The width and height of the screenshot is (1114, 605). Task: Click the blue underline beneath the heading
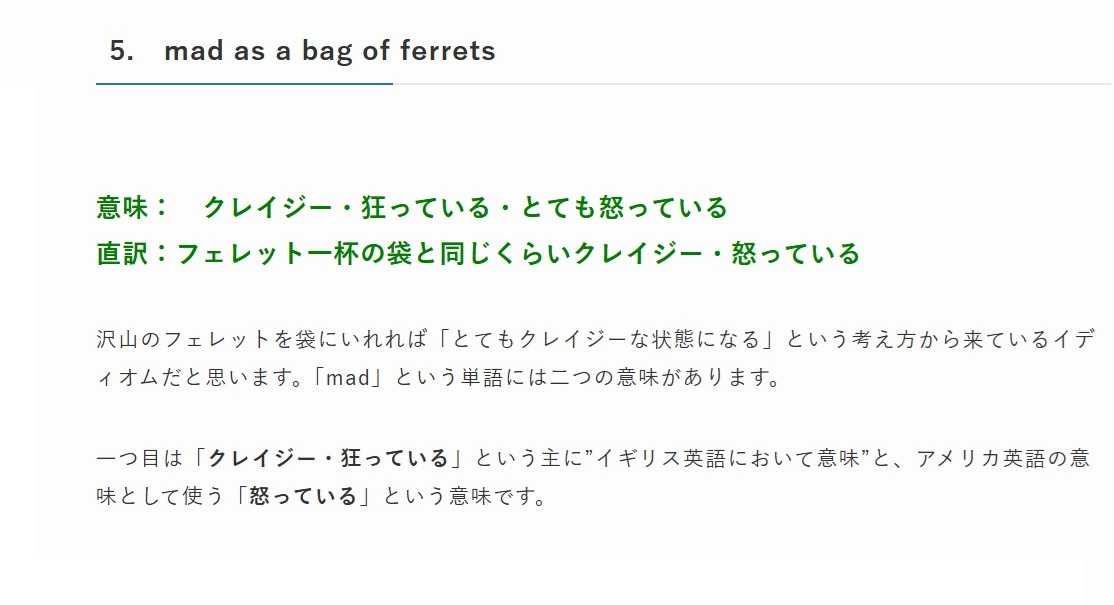click(244, 84)
